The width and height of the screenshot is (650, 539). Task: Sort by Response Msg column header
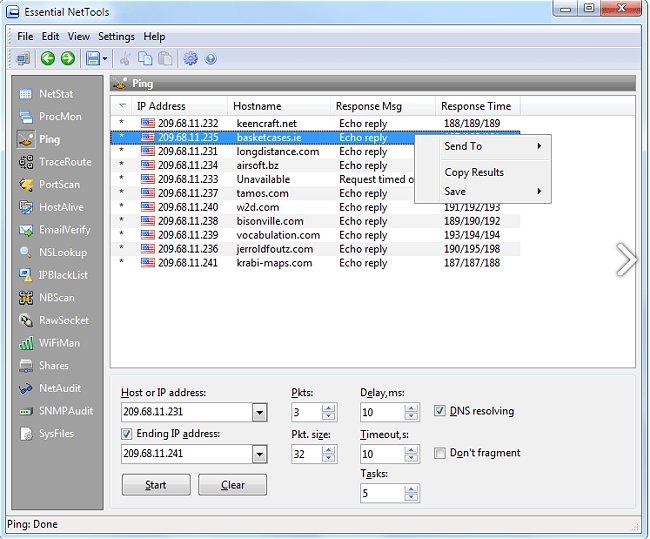click(383, 106)
